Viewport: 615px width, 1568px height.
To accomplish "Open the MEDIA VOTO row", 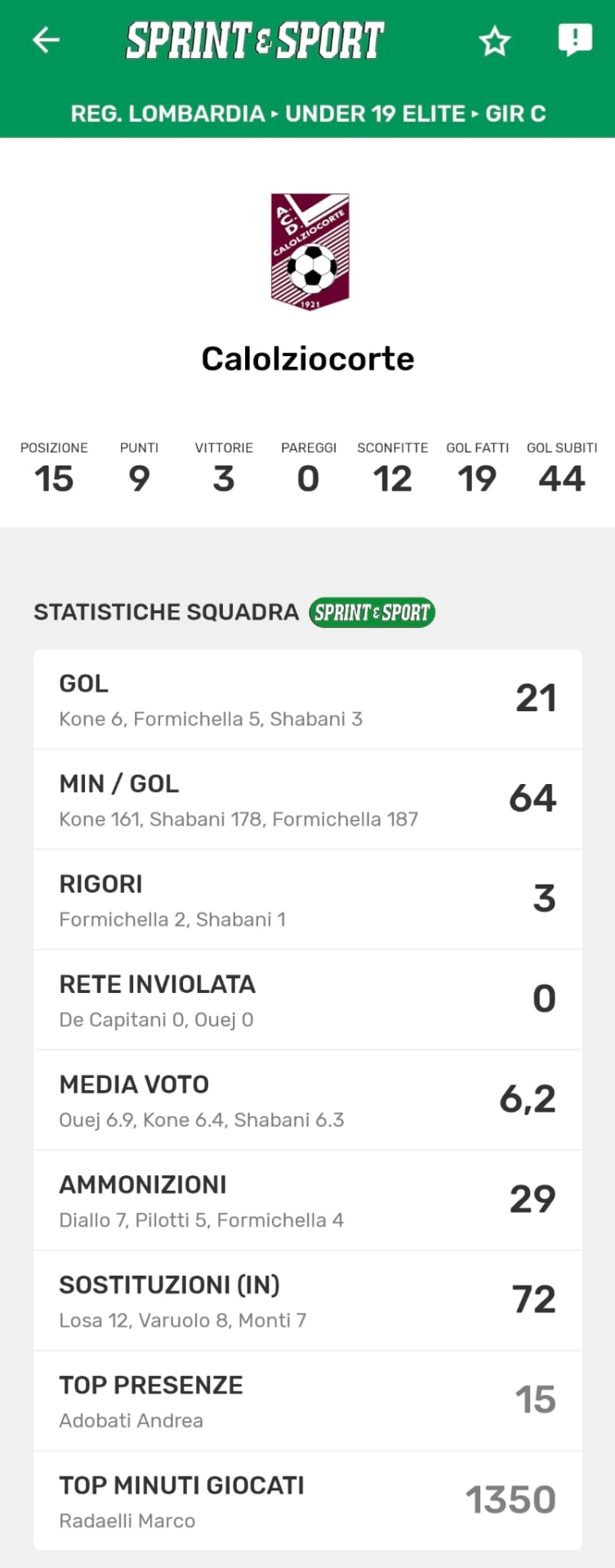I will pos(307,1101).
